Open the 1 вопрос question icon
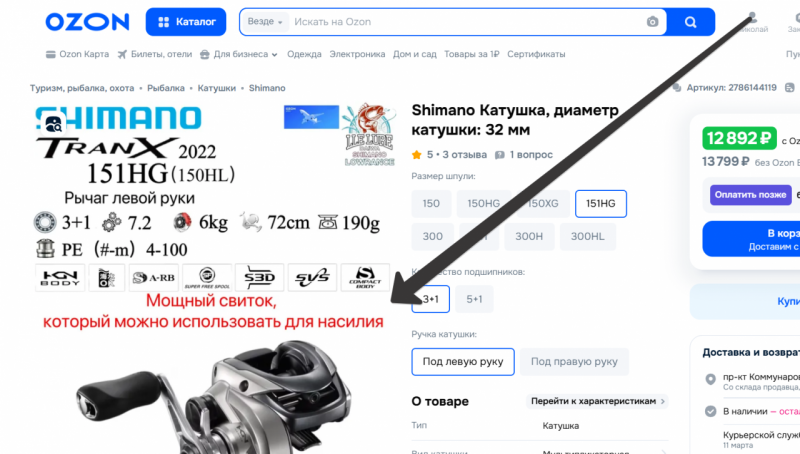This screenshot has width=800, height=454. pyautogui.click(x=503, y=155)
